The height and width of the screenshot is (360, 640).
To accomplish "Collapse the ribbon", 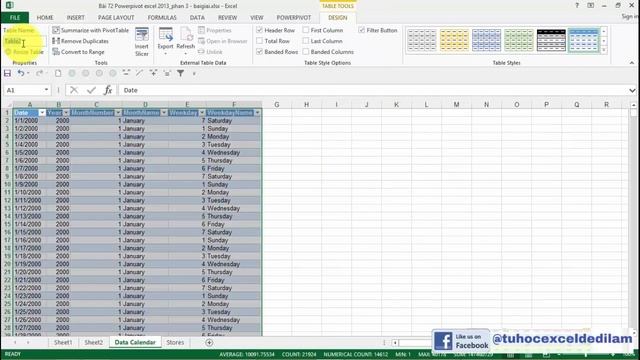I will [632, 63].
